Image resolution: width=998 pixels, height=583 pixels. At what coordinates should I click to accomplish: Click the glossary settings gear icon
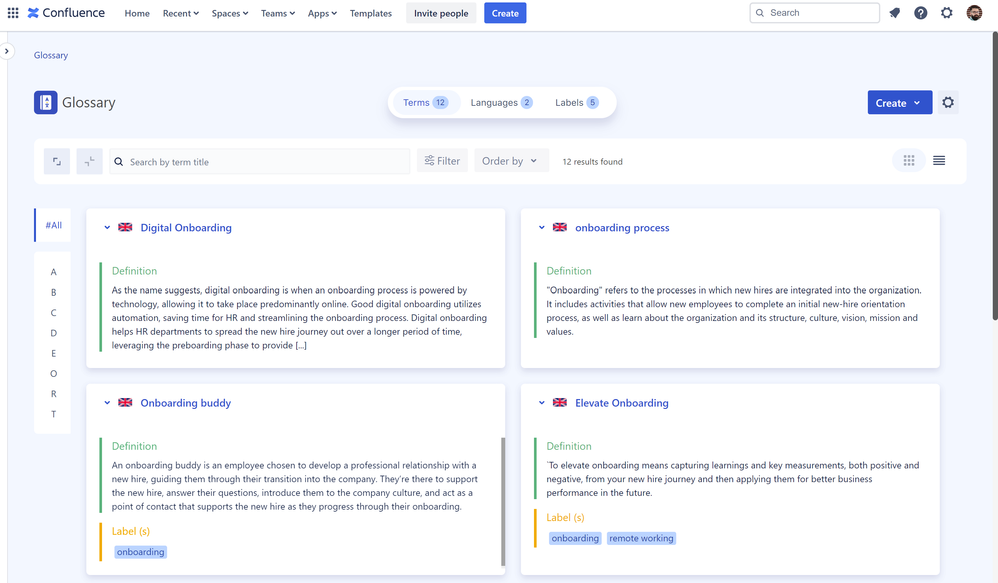click(x=947, y=102)
